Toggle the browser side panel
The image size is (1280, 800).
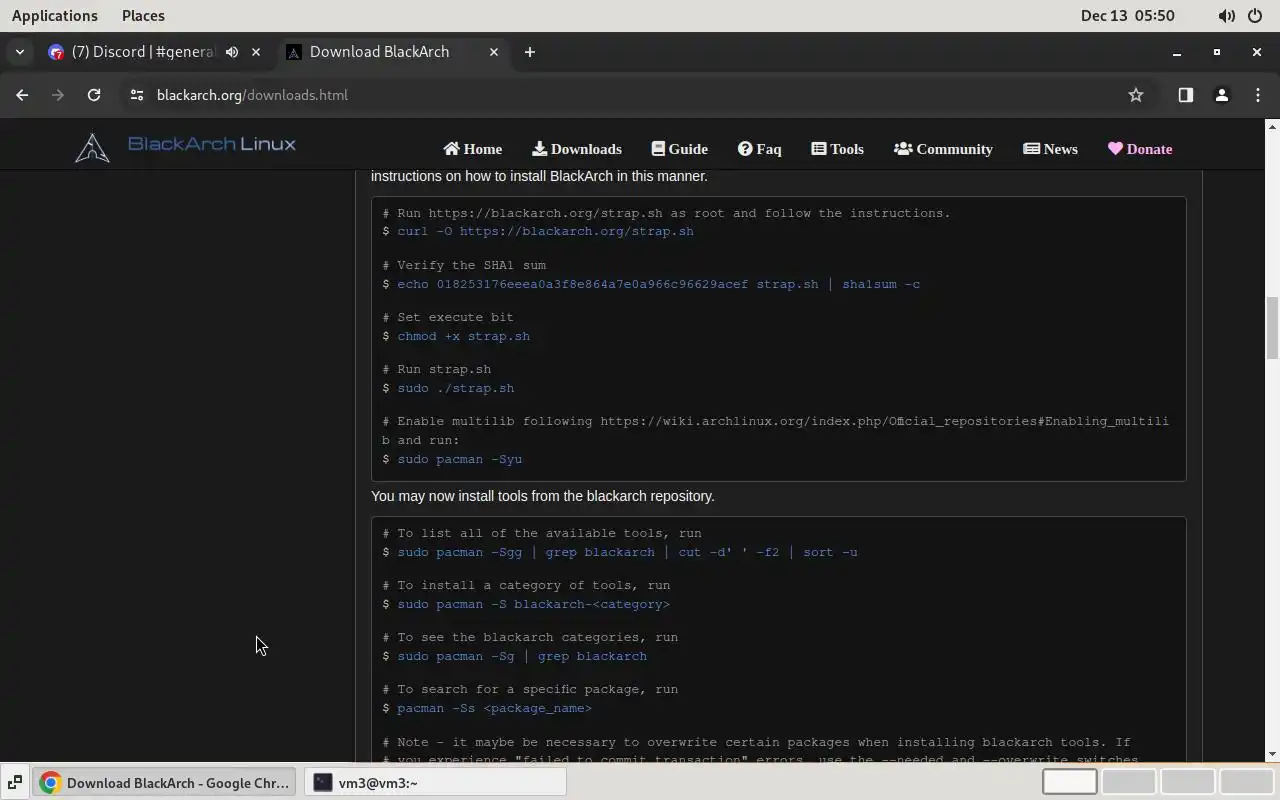pyautogui.click(x=1185, y=95)
